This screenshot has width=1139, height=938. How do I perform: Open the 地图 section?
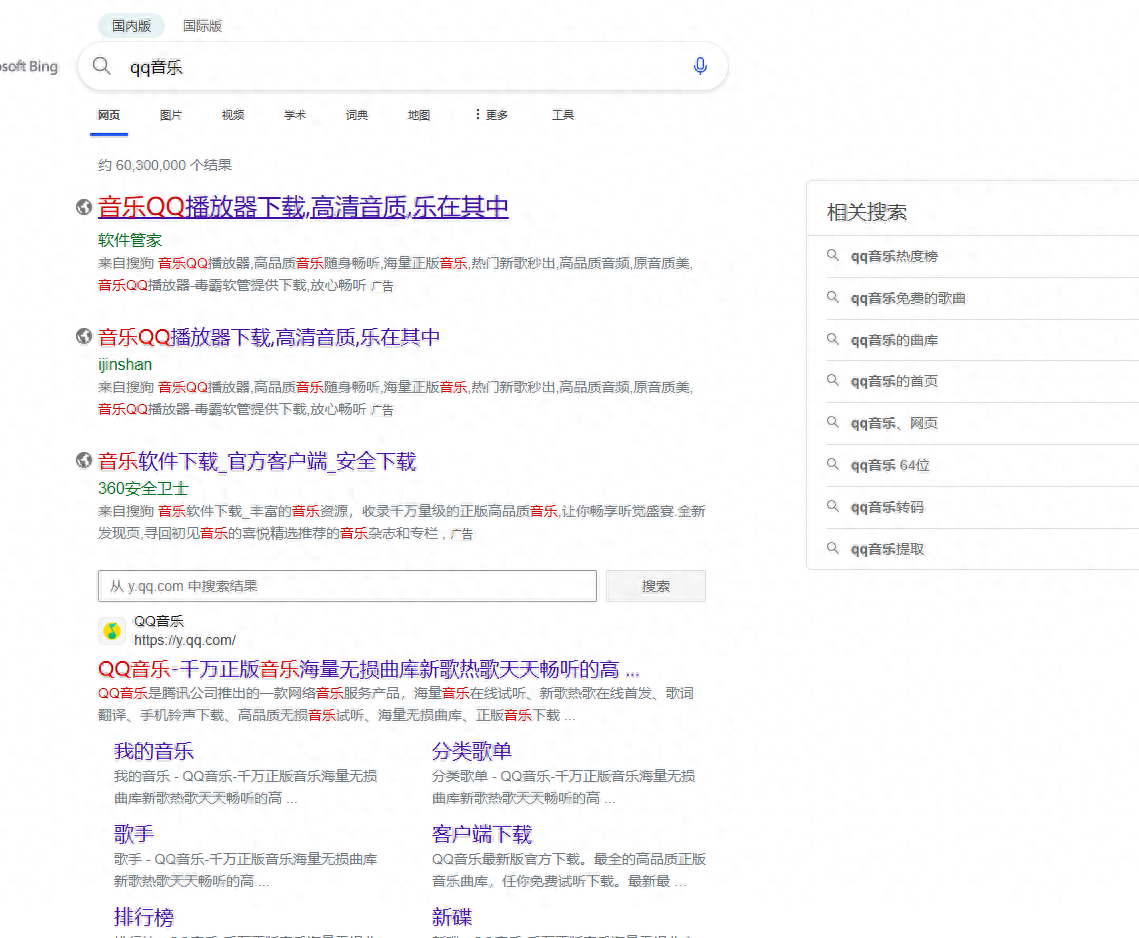tap(418, 114)
